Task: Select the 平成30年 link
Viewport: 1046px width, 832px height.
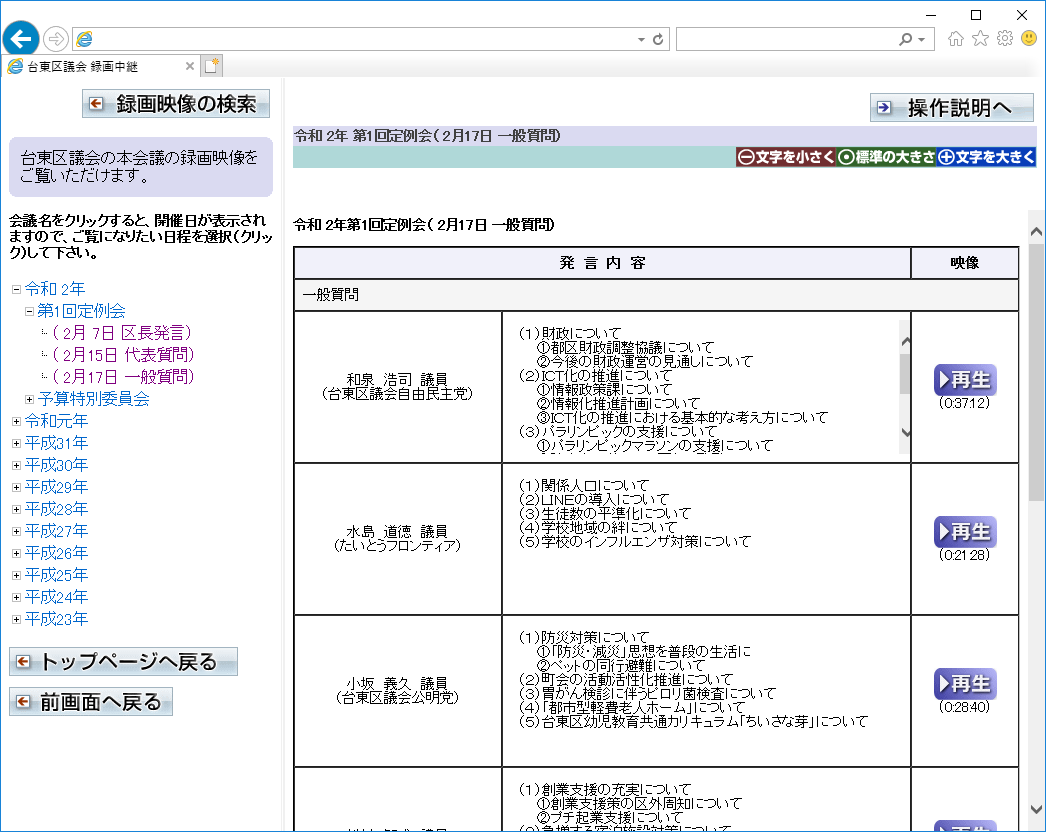Action: (x=56, y=464)
